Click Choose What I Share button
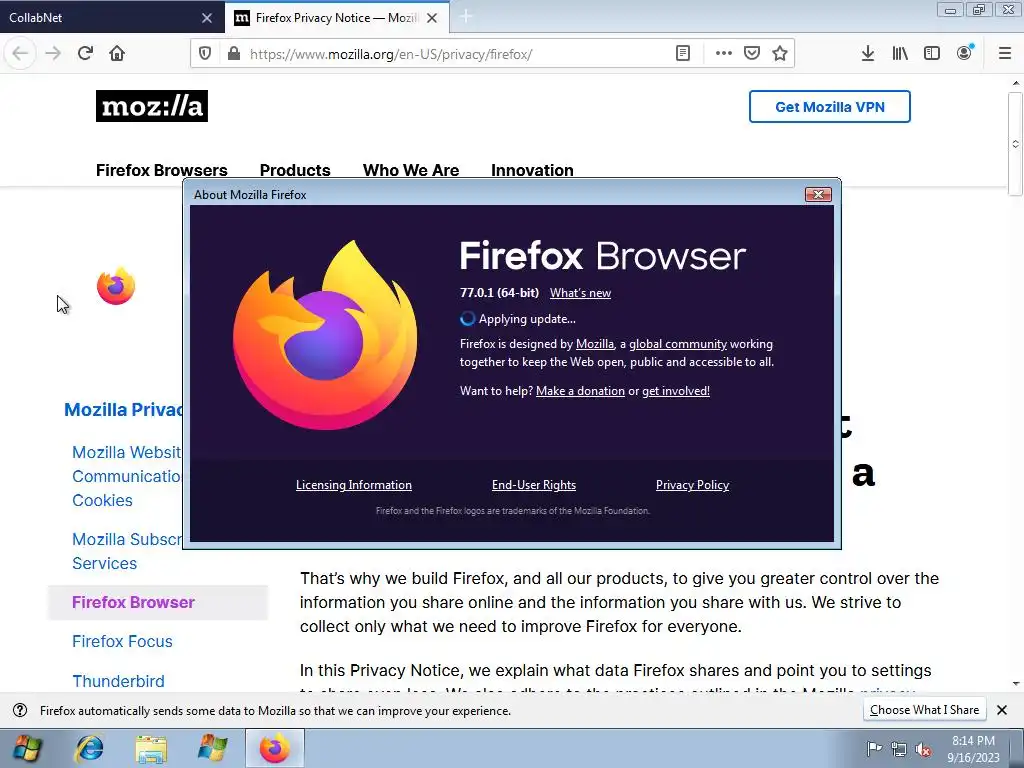Screen dimensions: 1024x768 tap(923, 710)
